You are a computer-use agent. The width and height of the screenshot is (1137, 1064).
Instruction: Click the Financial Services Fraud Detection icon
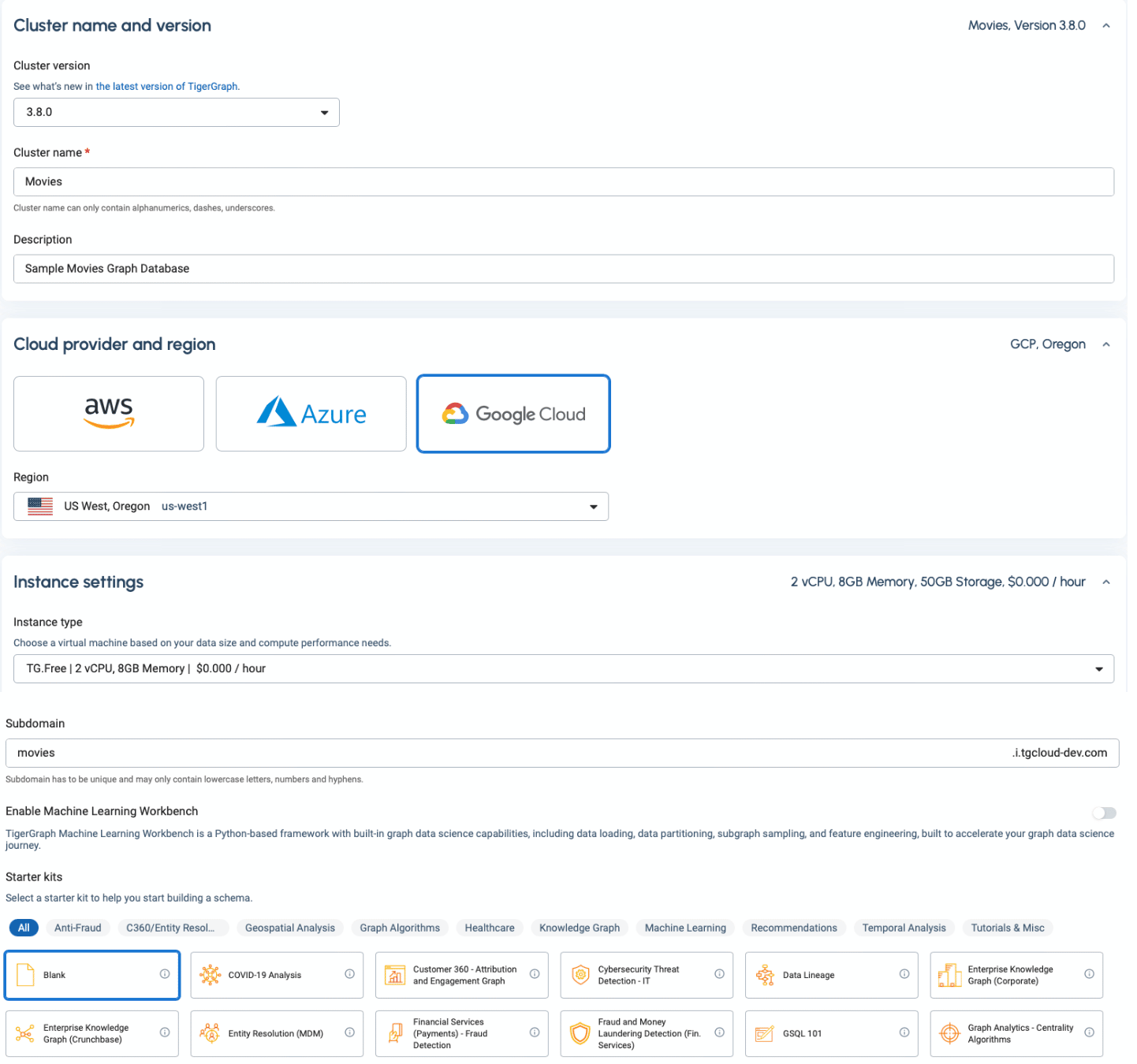pyautogui.click(x=395, y=1033)
